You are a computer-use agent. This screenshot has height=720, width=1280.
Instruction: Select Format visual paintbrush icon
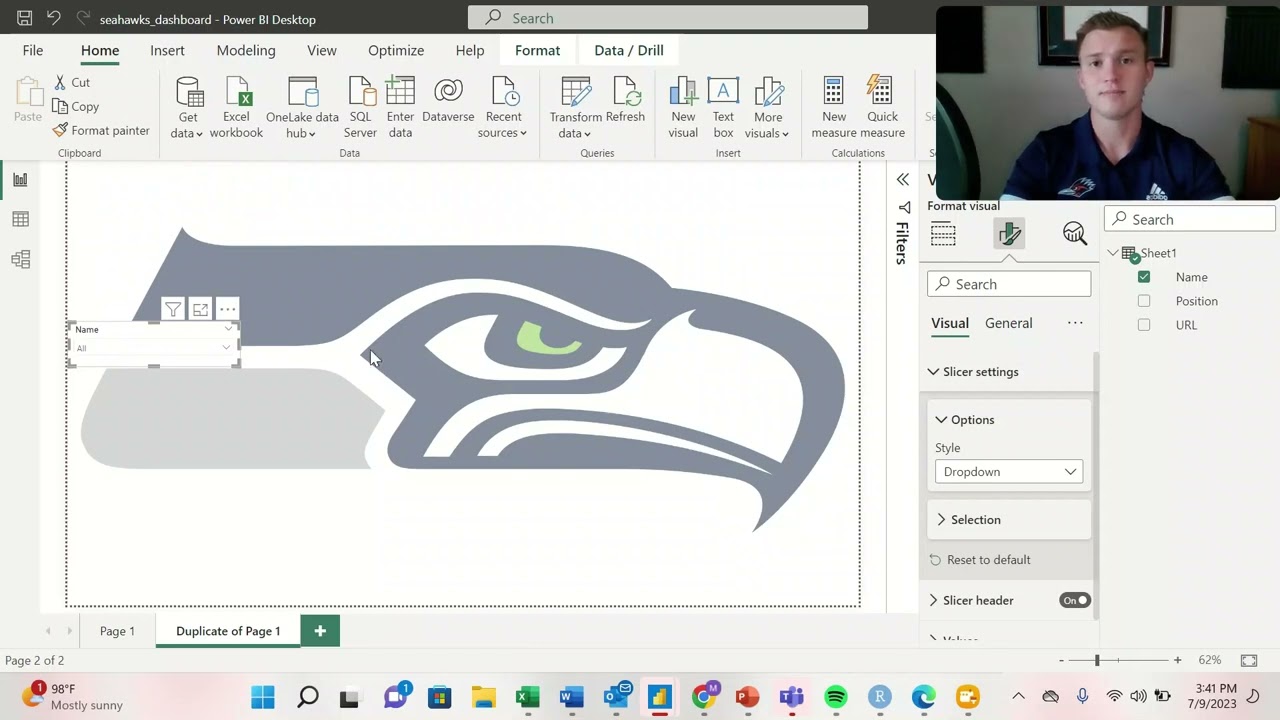[x=1009, y=234]
